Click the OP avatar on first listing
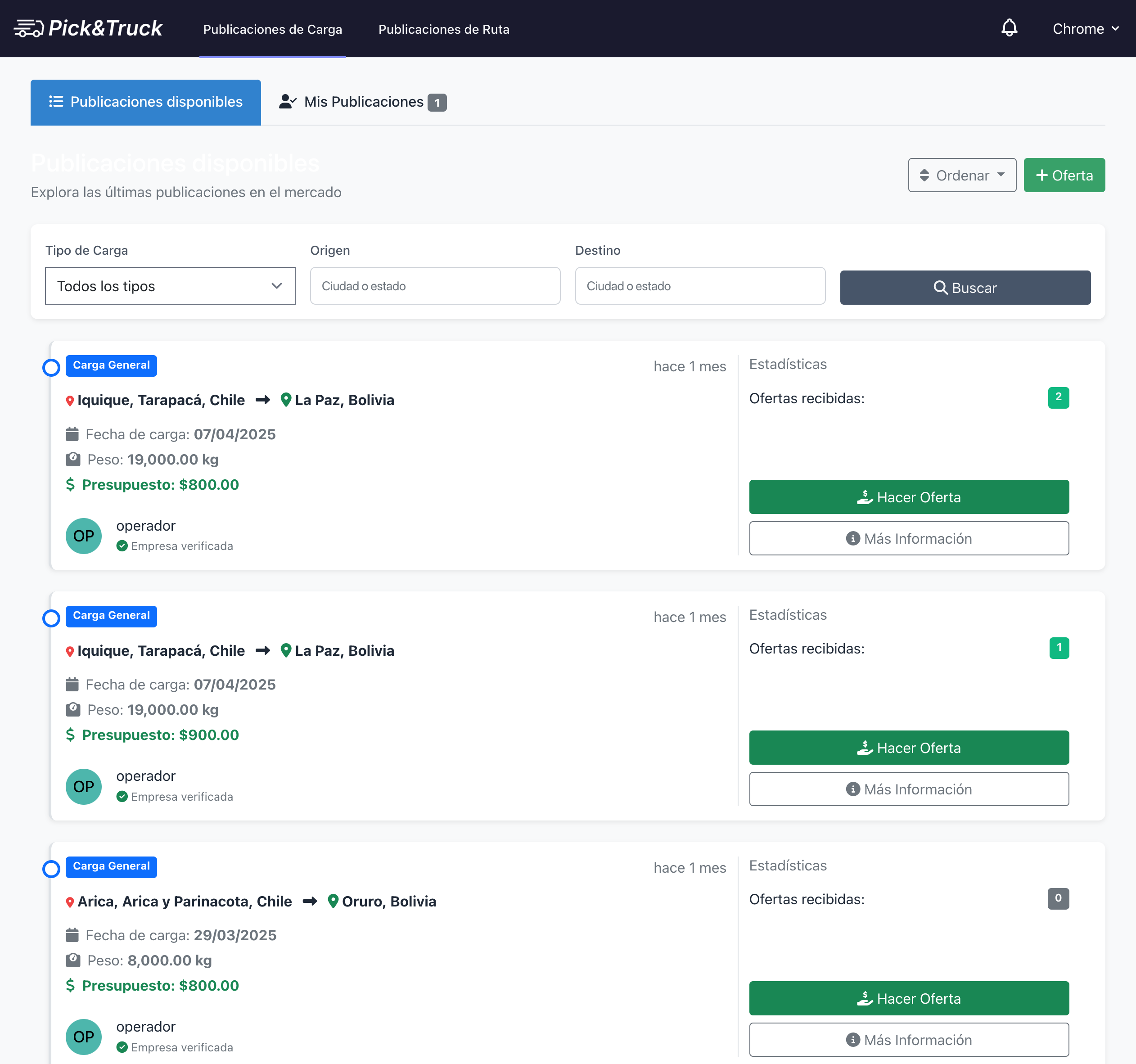Screen dimensions: 1136x1064 [x=83, y=536]
